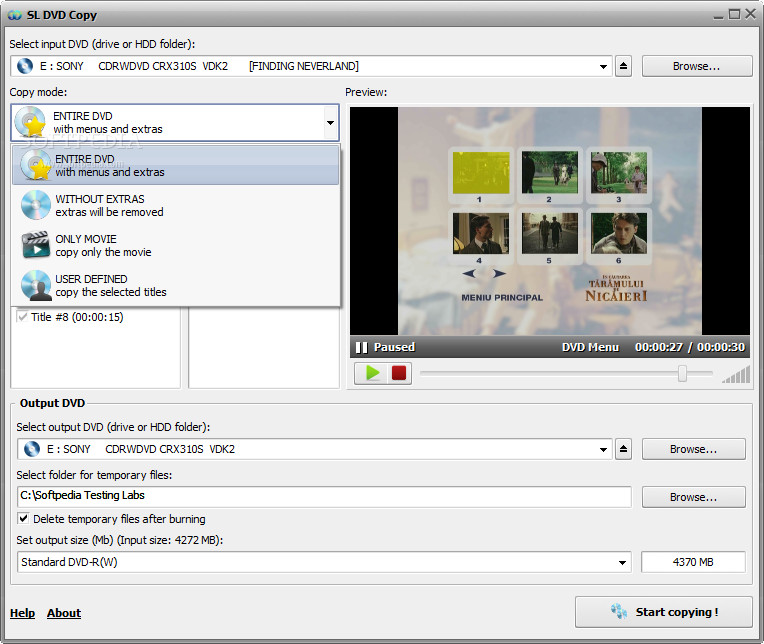Select chapter 5 thumbnail in the preview
This screenshot has width=764, height=644.
coord(550,233)
